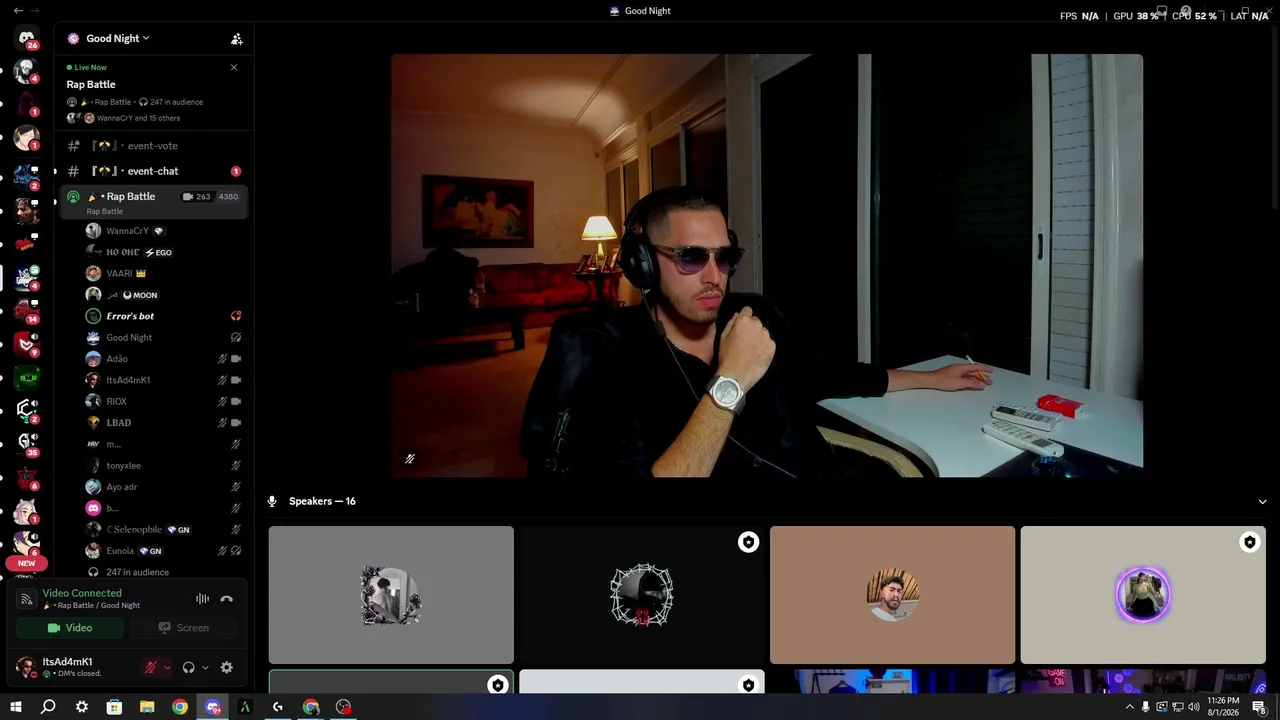Select the tan speaker tile with bearded man
Screen dimensions: 1280x720
[893, 595]
